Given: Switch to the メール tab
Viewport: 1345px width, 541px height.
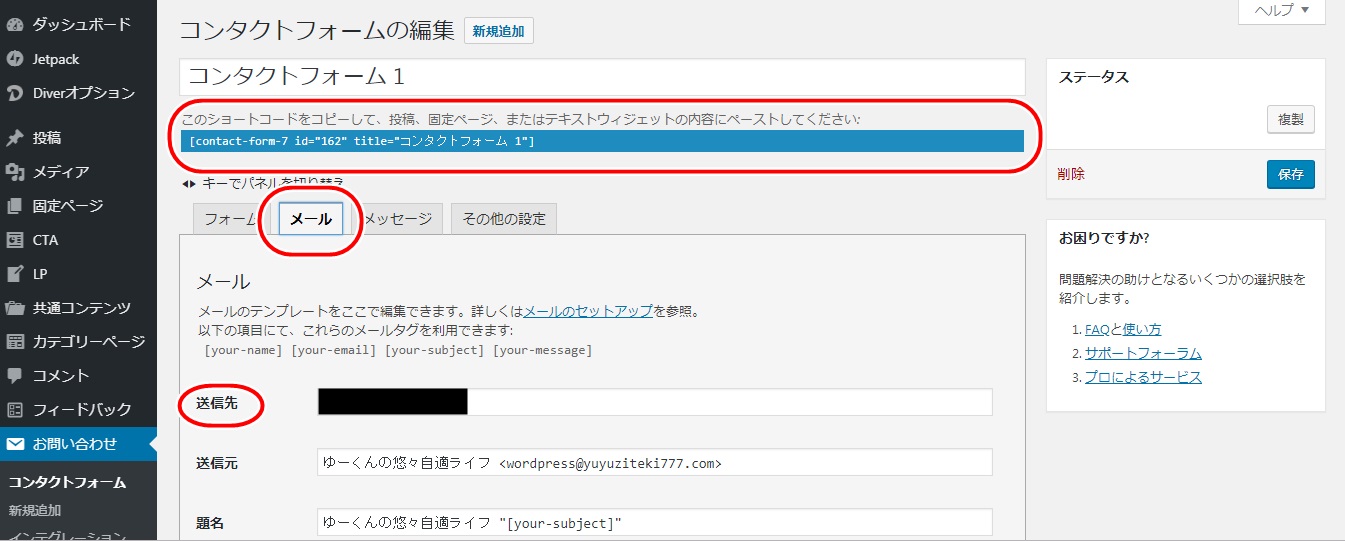Looking at the screenshot, I should (x=310, y=219).
